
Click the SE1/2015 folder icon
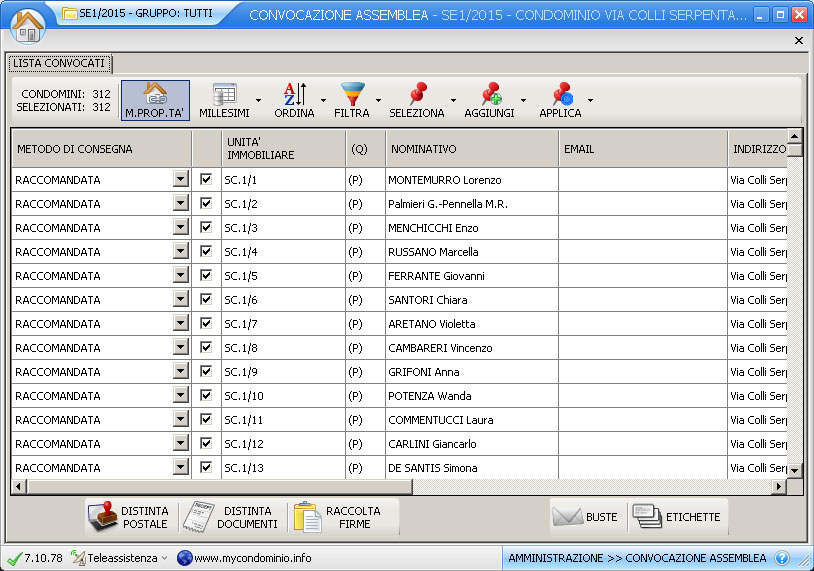69,13
